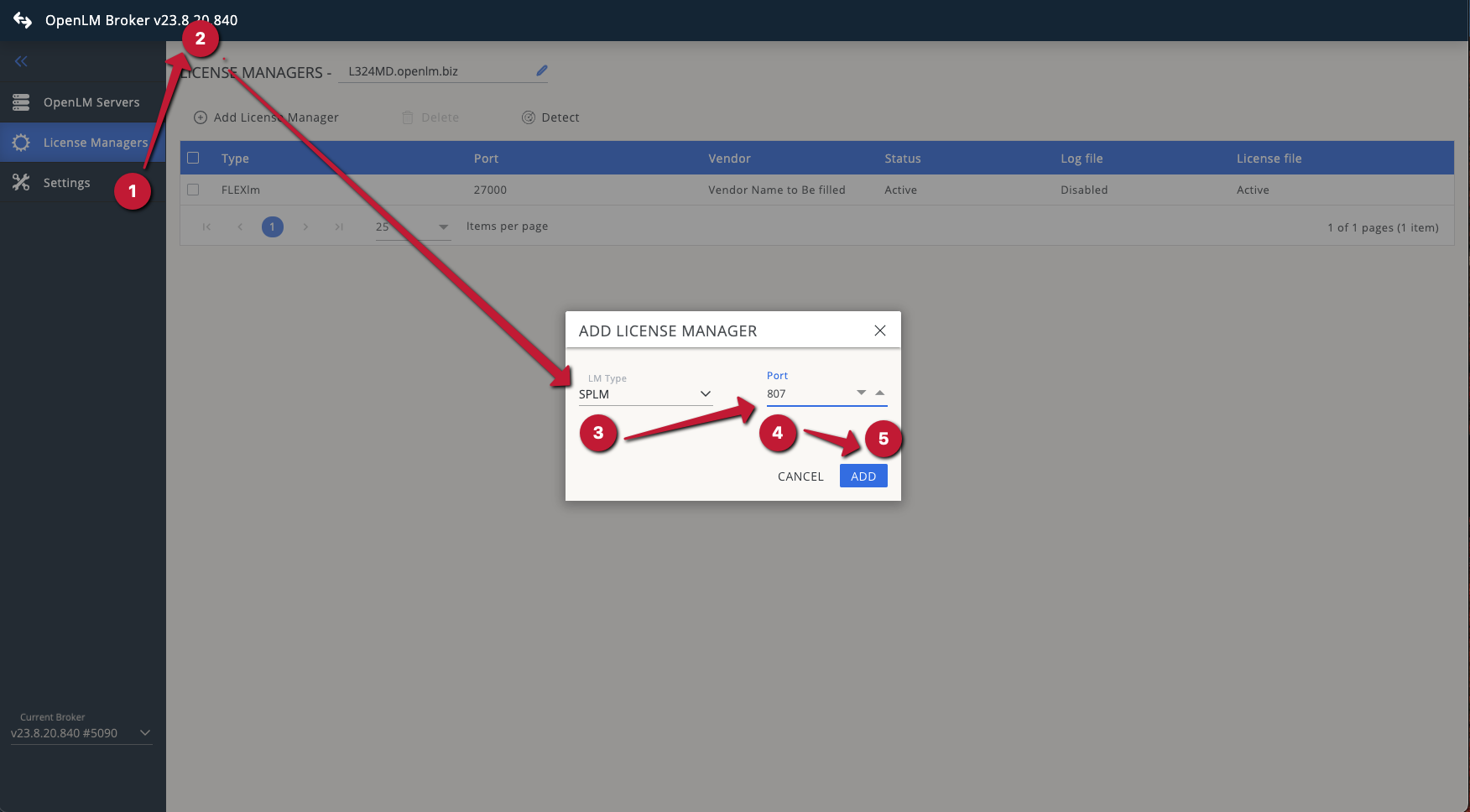Click the pencil edit icon beside hostname
Viewport: 1470px width, 812px height.
pyautogui.click(x=542, y=70)
